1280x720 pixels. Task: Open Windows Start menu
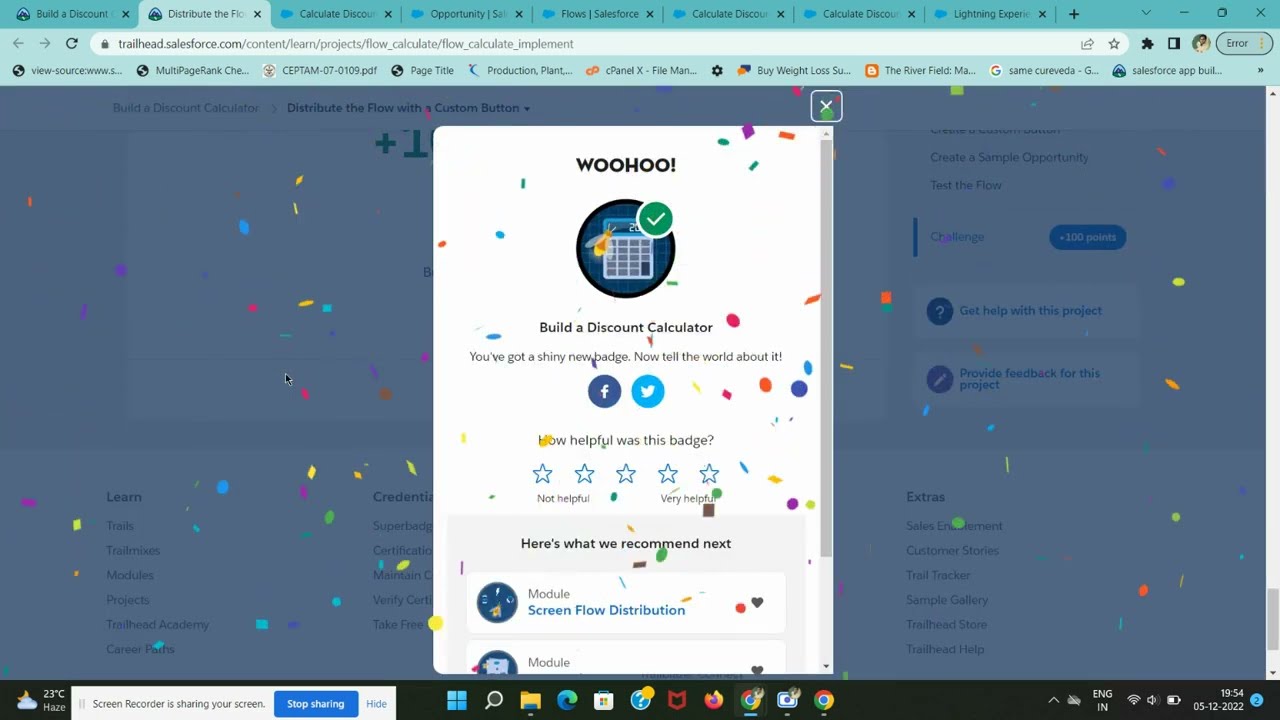456,700
